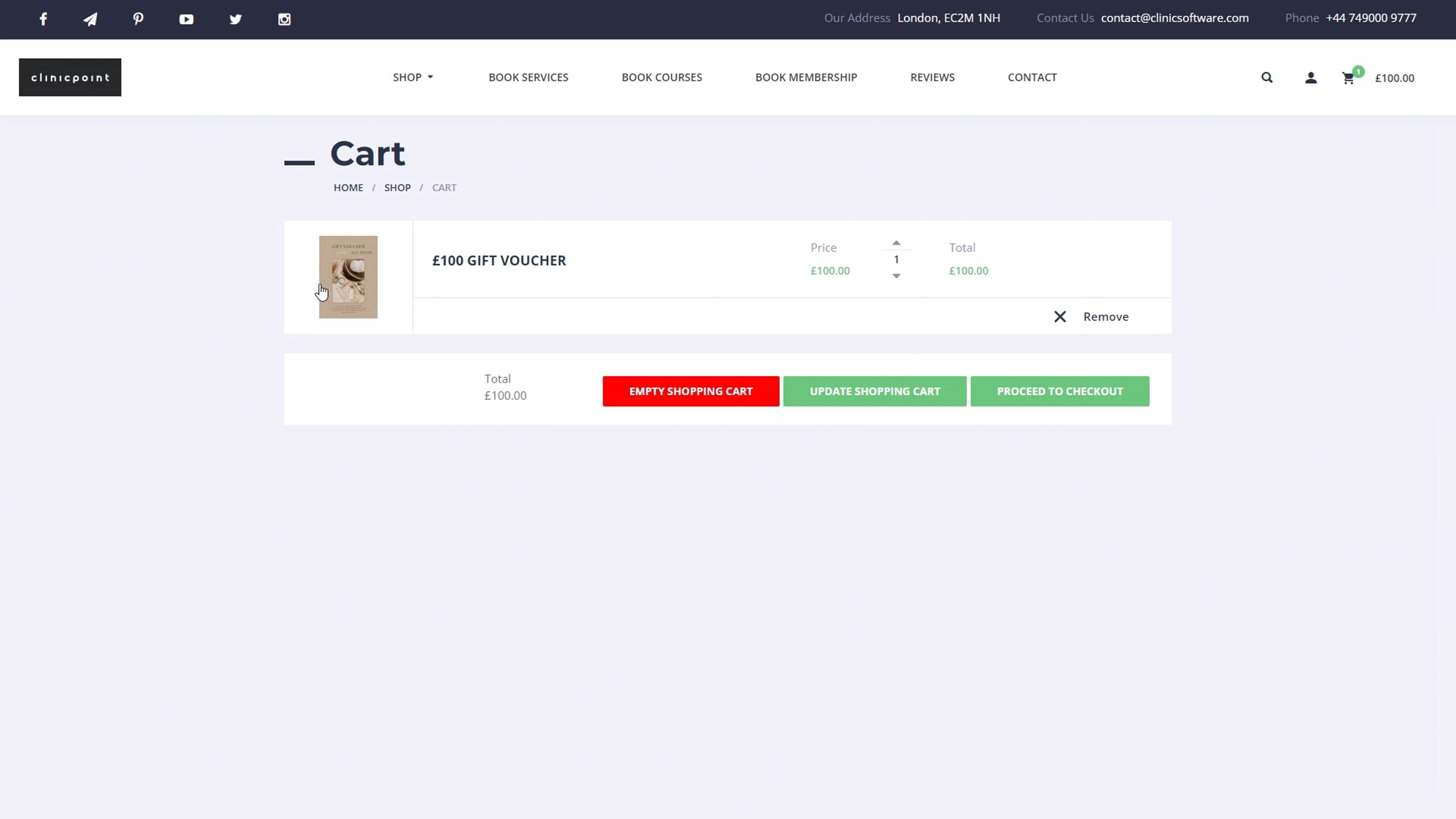Click EMPTY SHOPPING CART
Screen dimensions: 1456x819
(x=690, y=391)
